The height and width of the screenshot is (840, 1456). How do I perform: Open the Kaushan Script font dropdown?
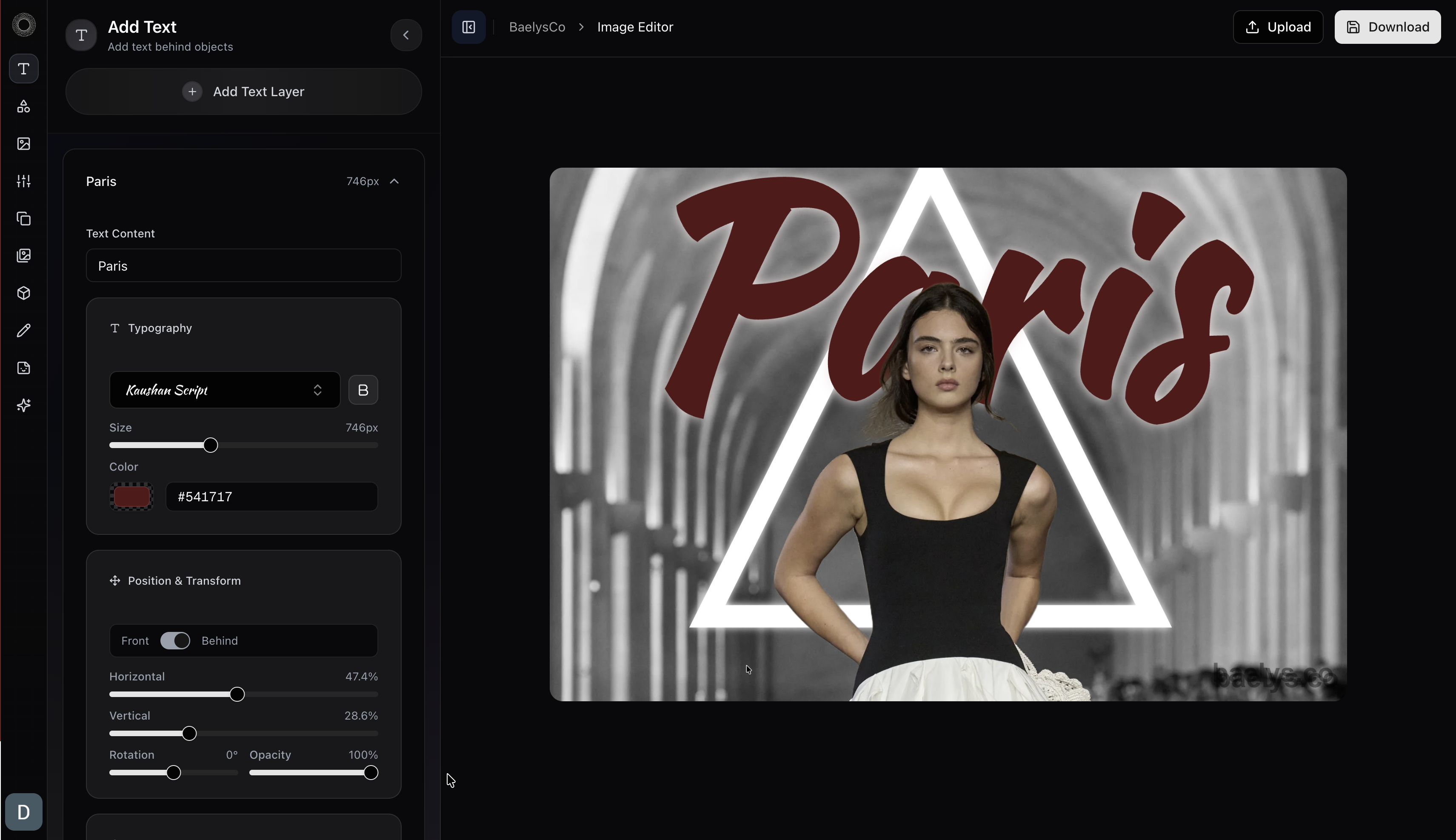coord(224,389)
